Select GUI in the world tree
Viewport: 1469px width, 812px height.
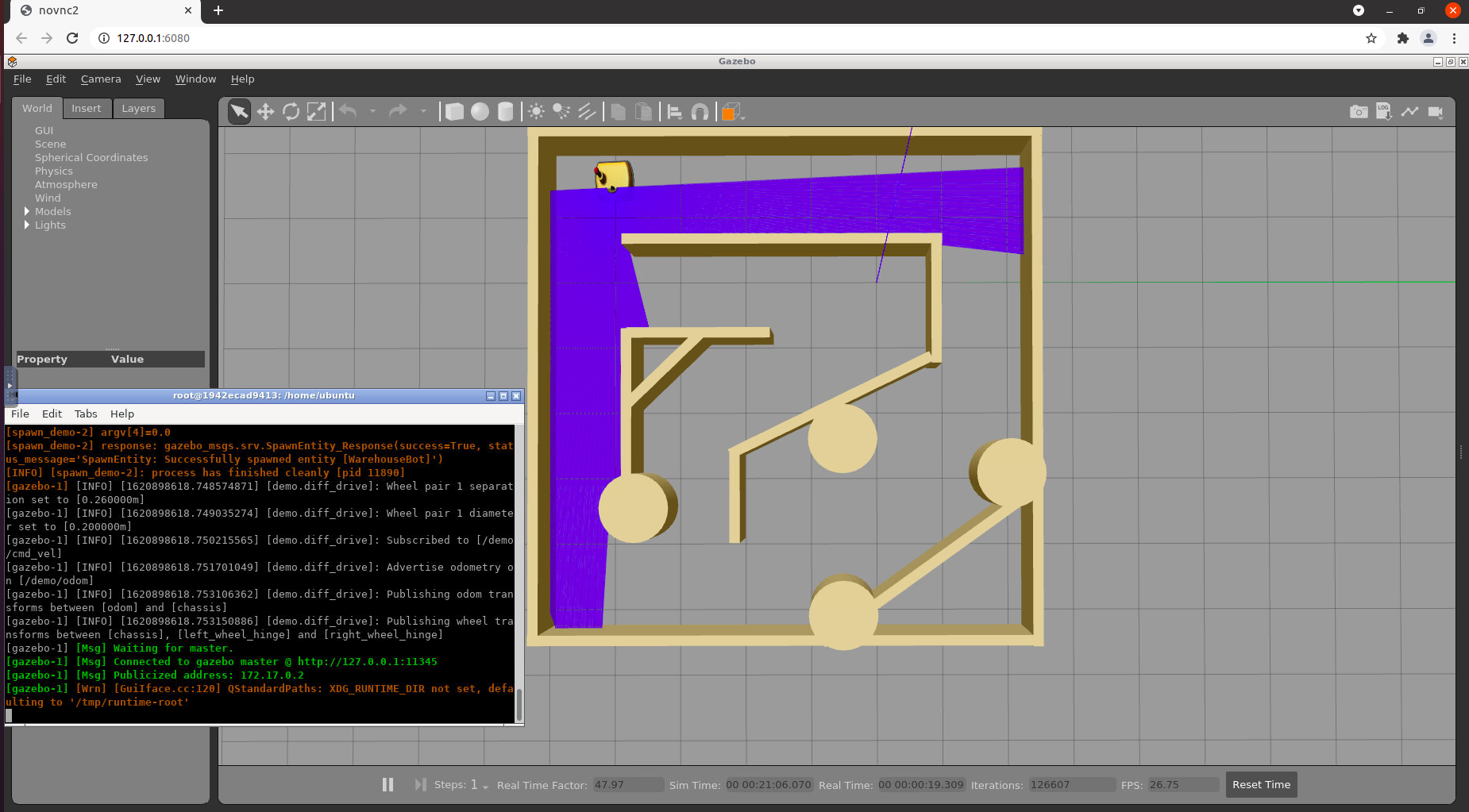(44, 130)
